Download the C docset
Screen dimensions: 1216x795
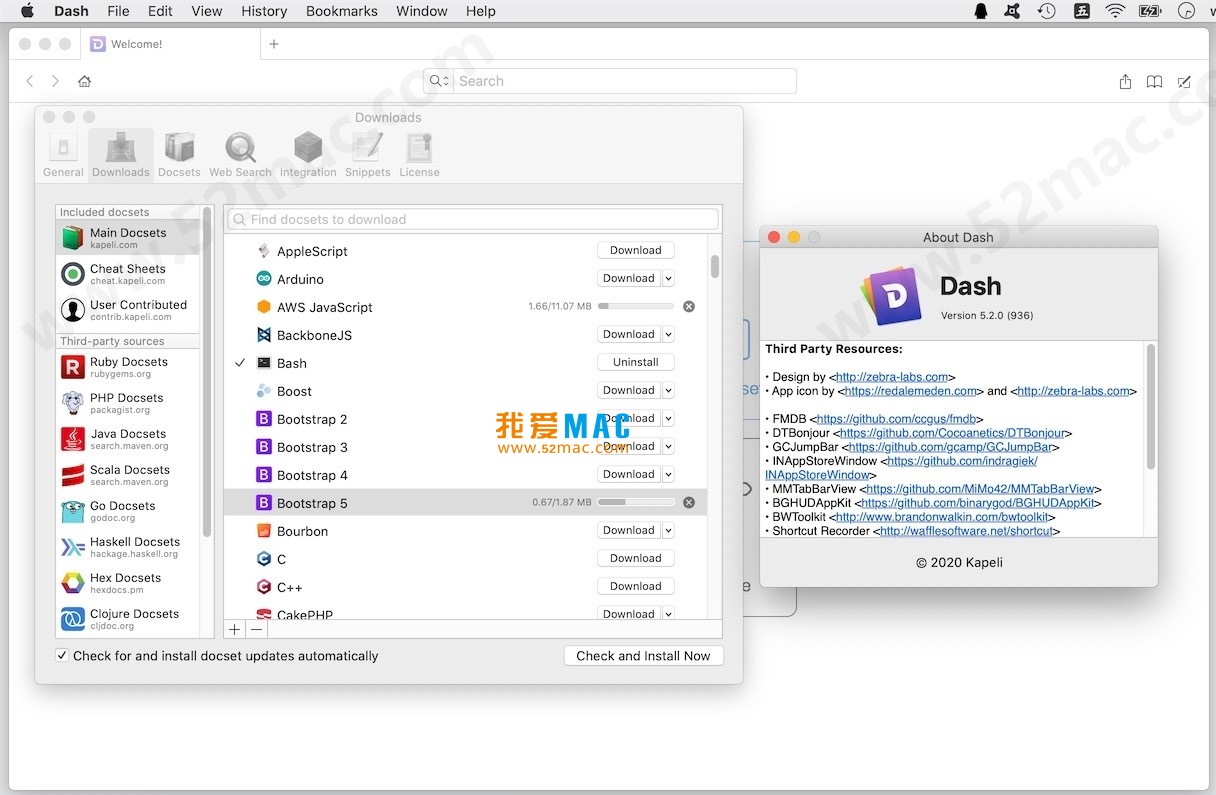click(x=636, y=559)
